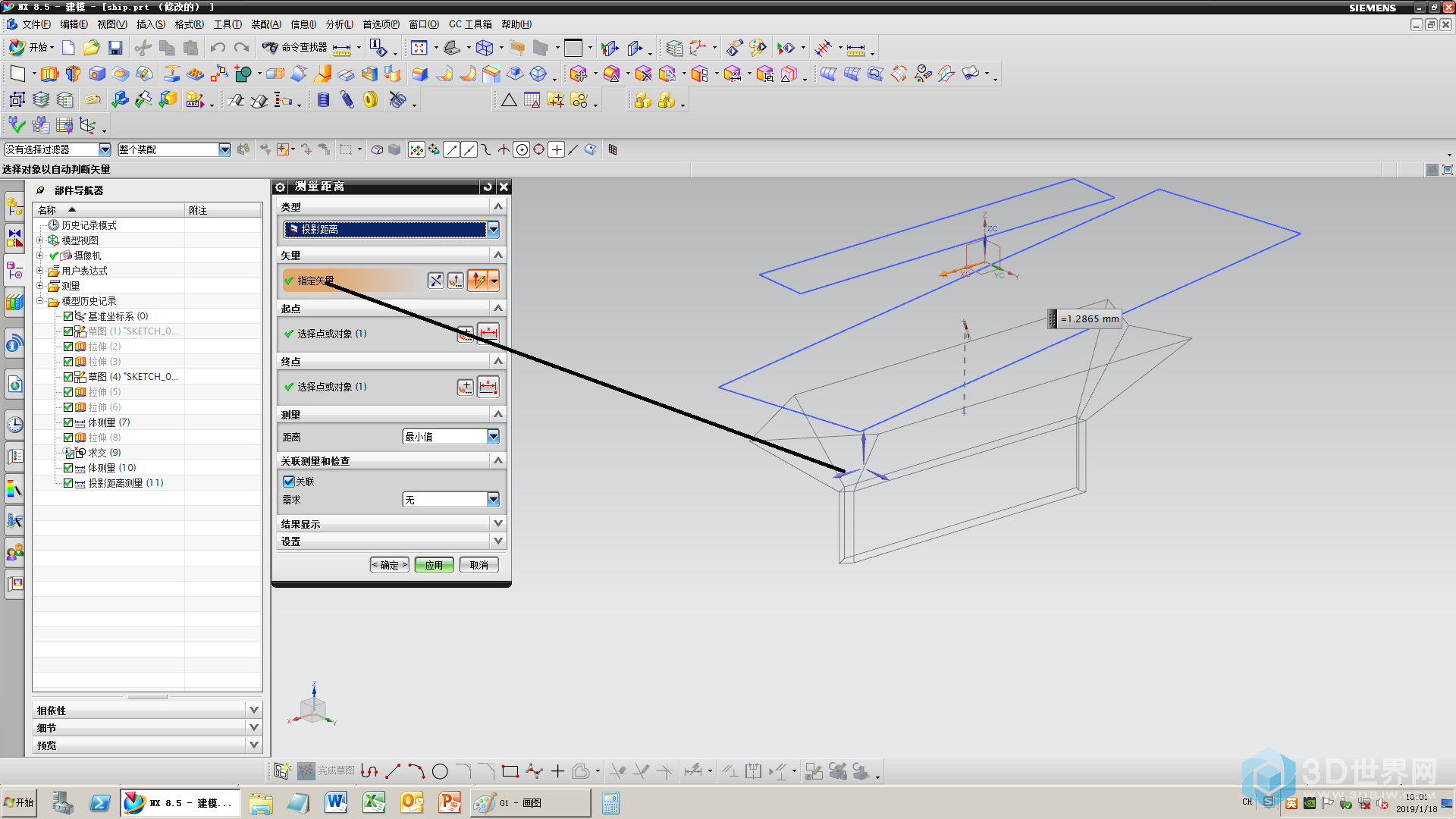Image resolution: width=1456 pixels, height=819 pixels.
Task: Open the 帮助(H) menu
Action: tap(516, 24)
